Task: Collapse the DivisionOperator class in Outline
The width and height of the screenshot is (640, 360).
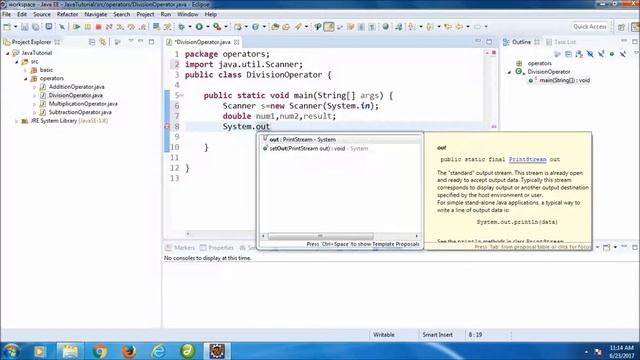Action: 509,72
